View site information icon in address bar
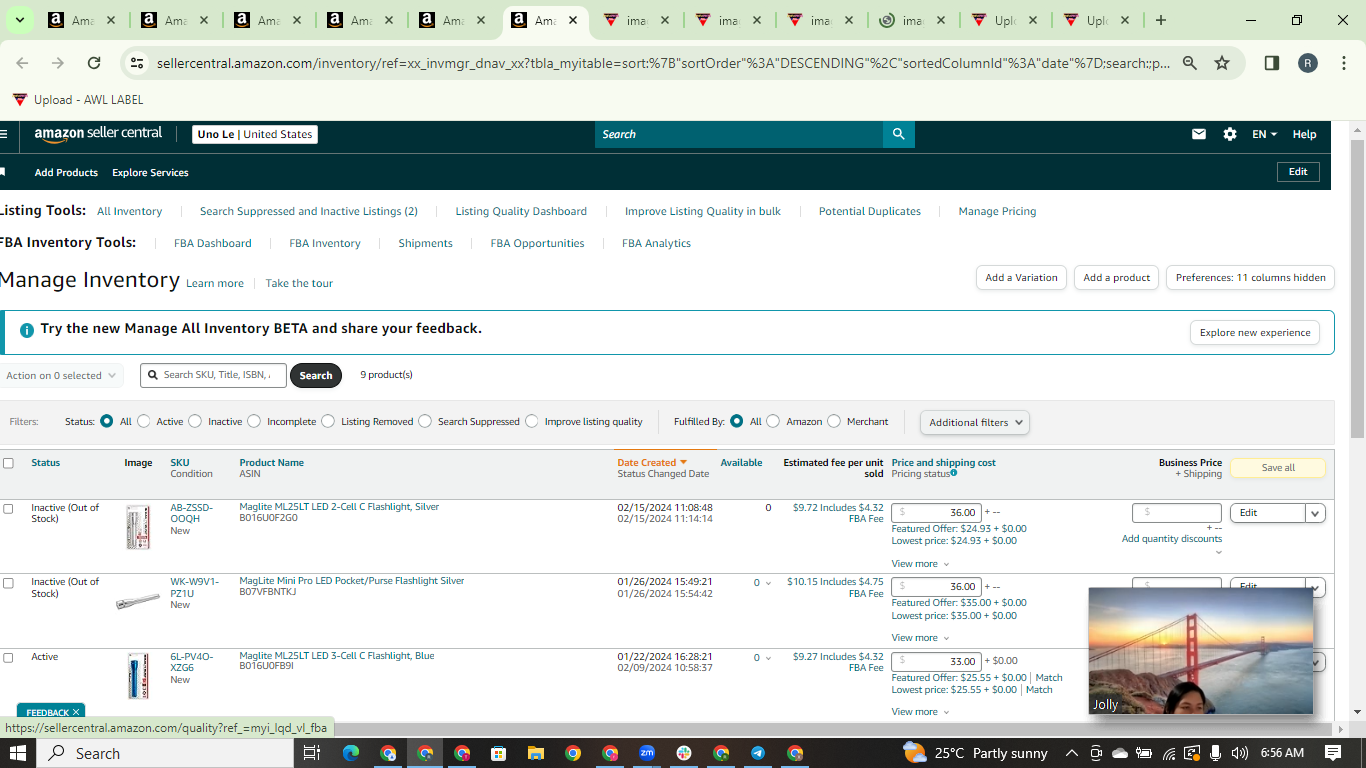 point(138,63)
